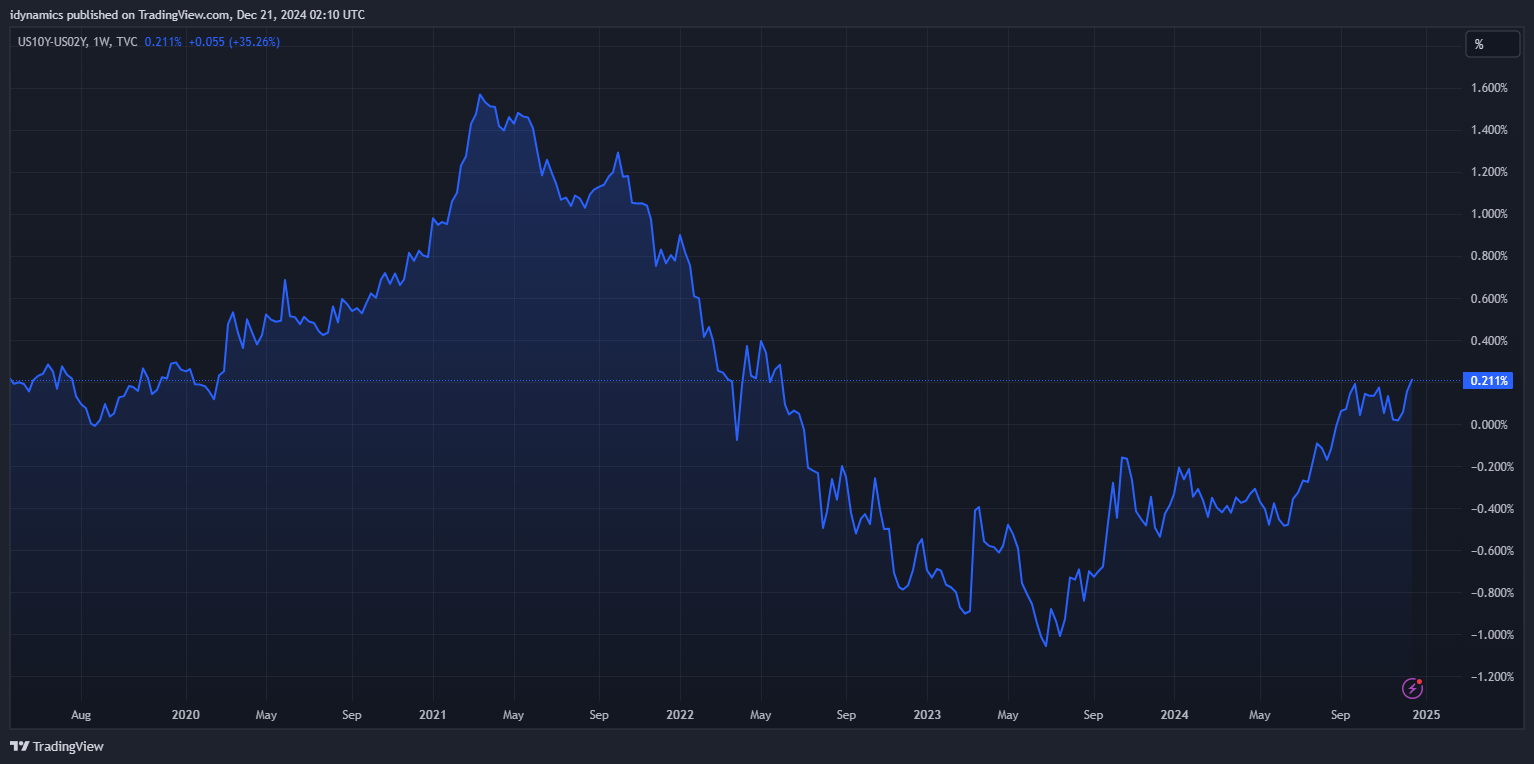Viewport: 1534px width, 764px height.
Task: Click the 1.600% price scale label
Action: (1488, 88)
